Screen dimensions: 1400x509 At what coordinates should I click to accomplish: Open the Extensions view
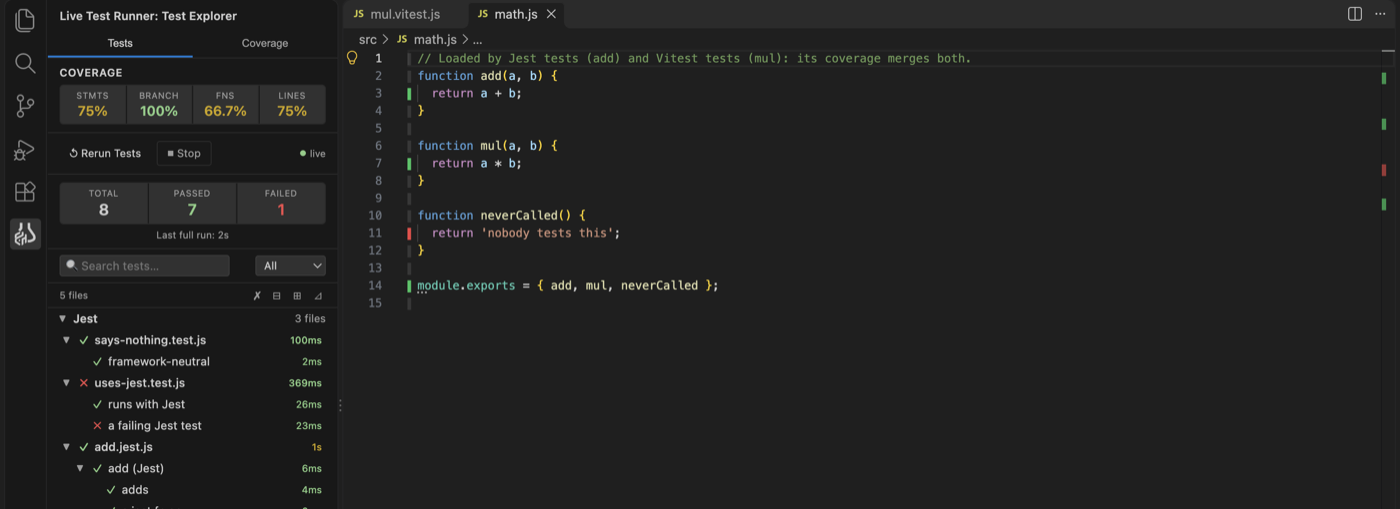(x=25, y=192)
